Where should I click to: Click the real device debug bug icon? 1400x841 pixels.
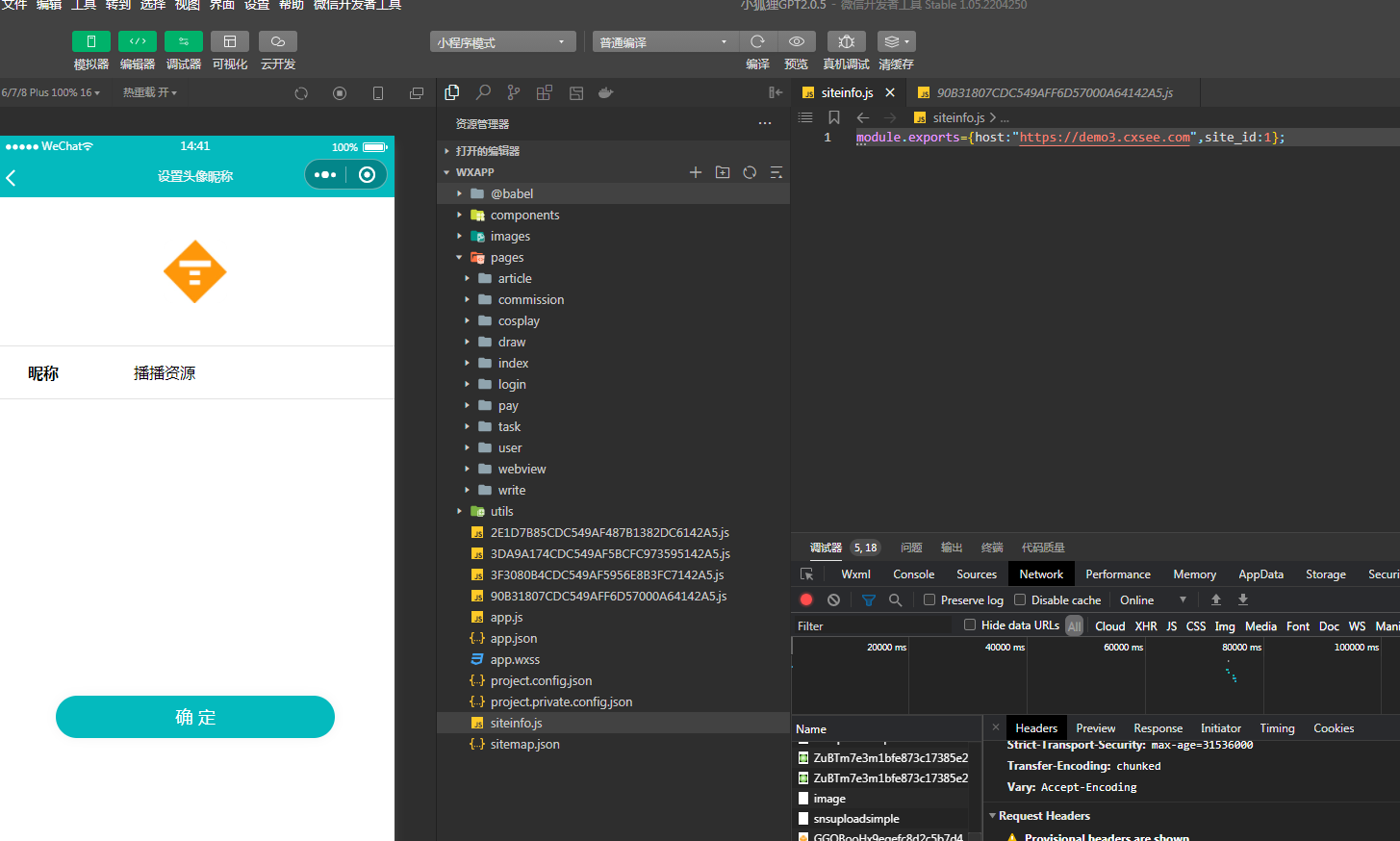[x=847, y=41]
